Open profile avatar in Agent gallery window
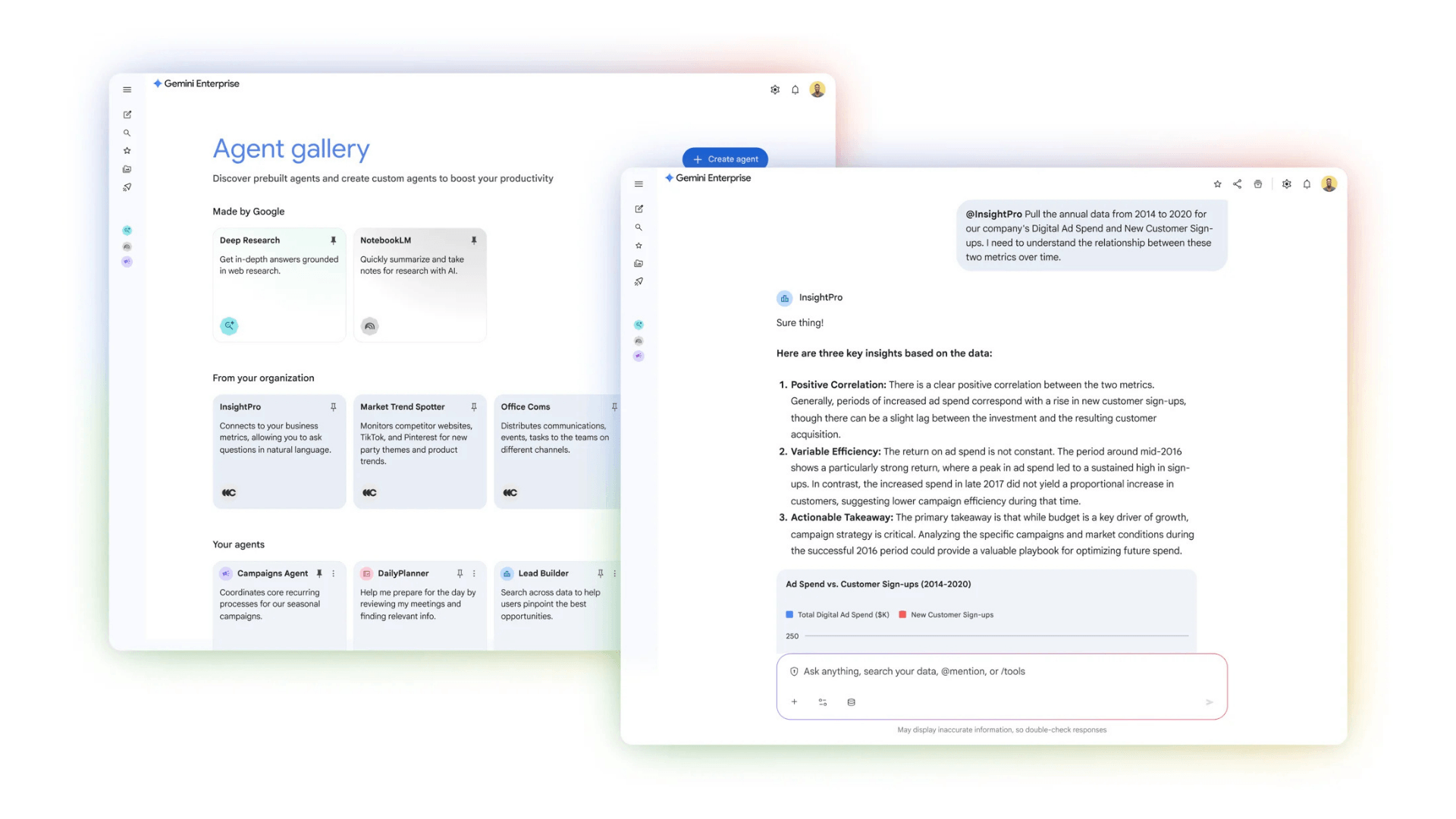This screenshot has height=819, width=1456. (817, 89)
